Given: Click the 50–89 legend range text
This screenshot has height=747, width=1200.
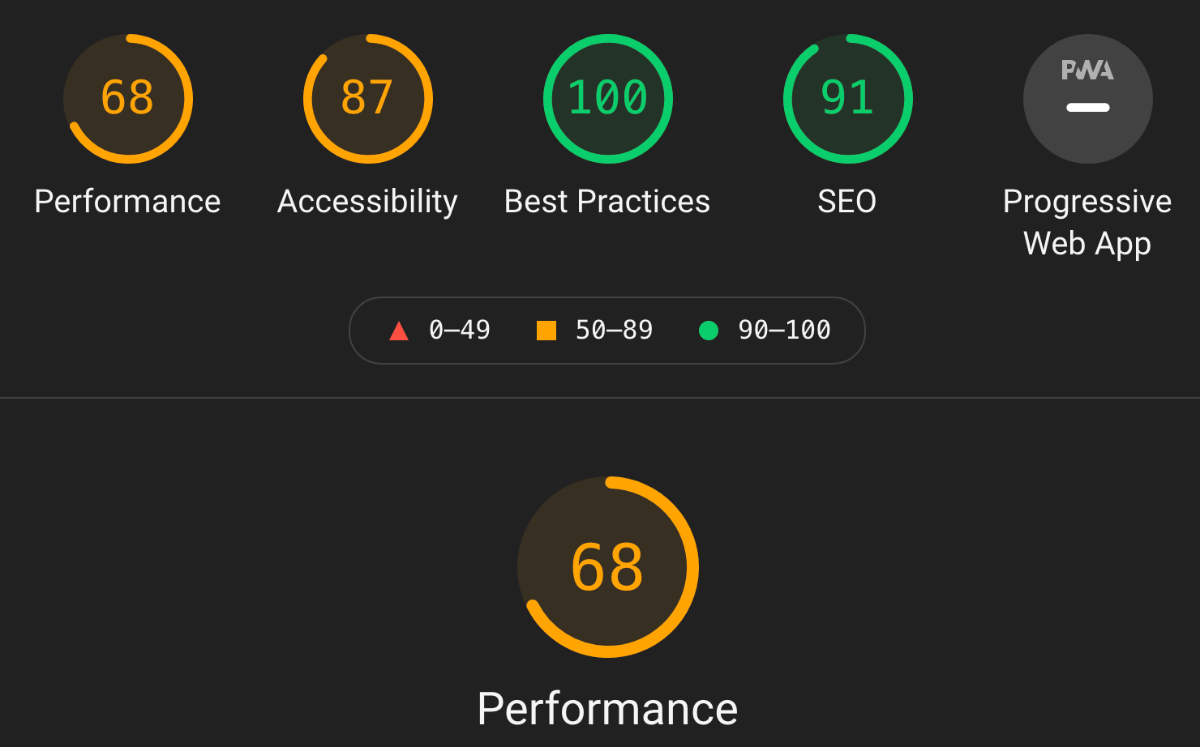Looking at the screenshot, I should coord(614,330).
